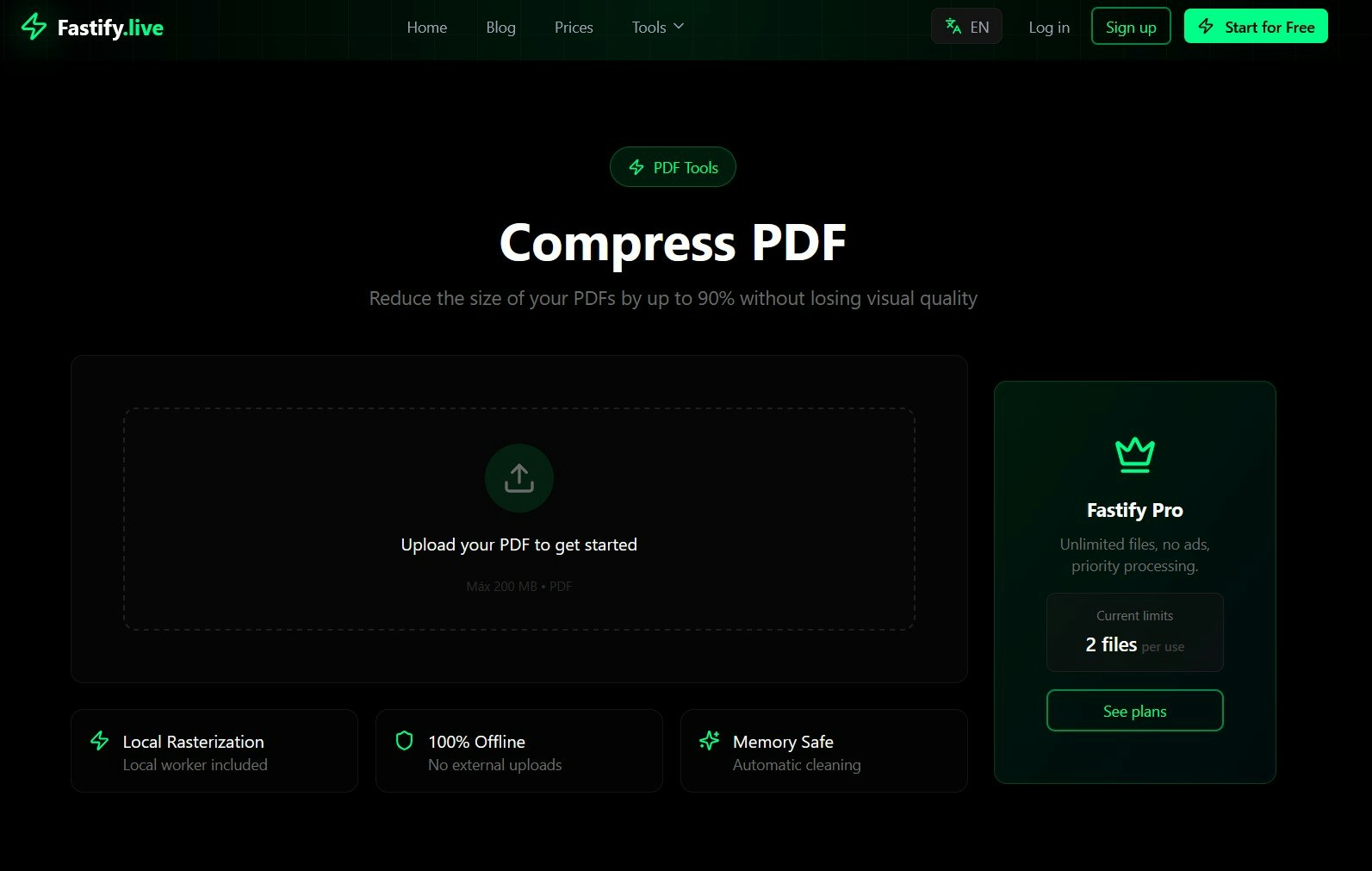Click 'Local worker included' text
1372x871 pixels.
196,765
